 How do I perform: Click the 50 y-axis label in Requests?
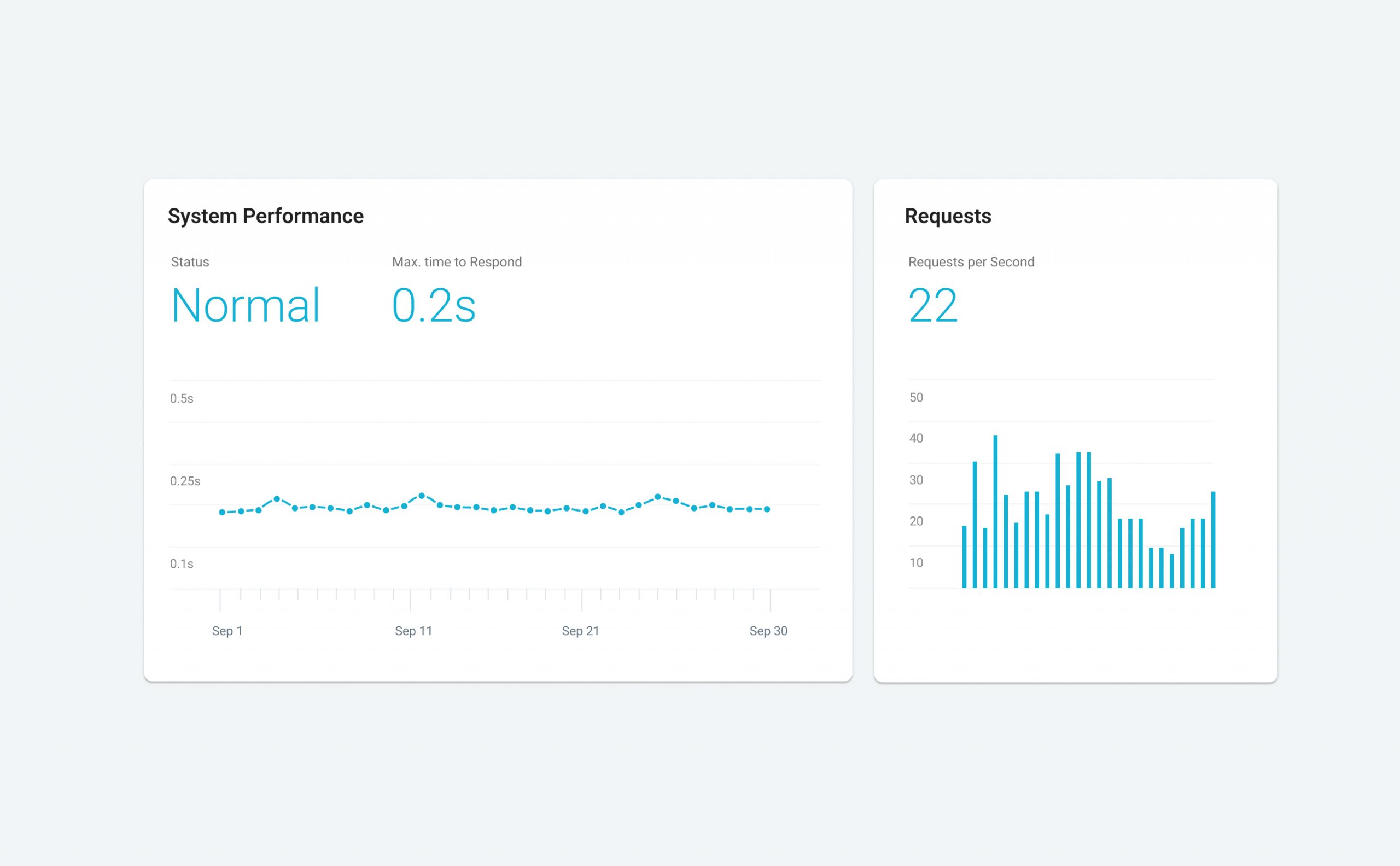pos(916,397)
